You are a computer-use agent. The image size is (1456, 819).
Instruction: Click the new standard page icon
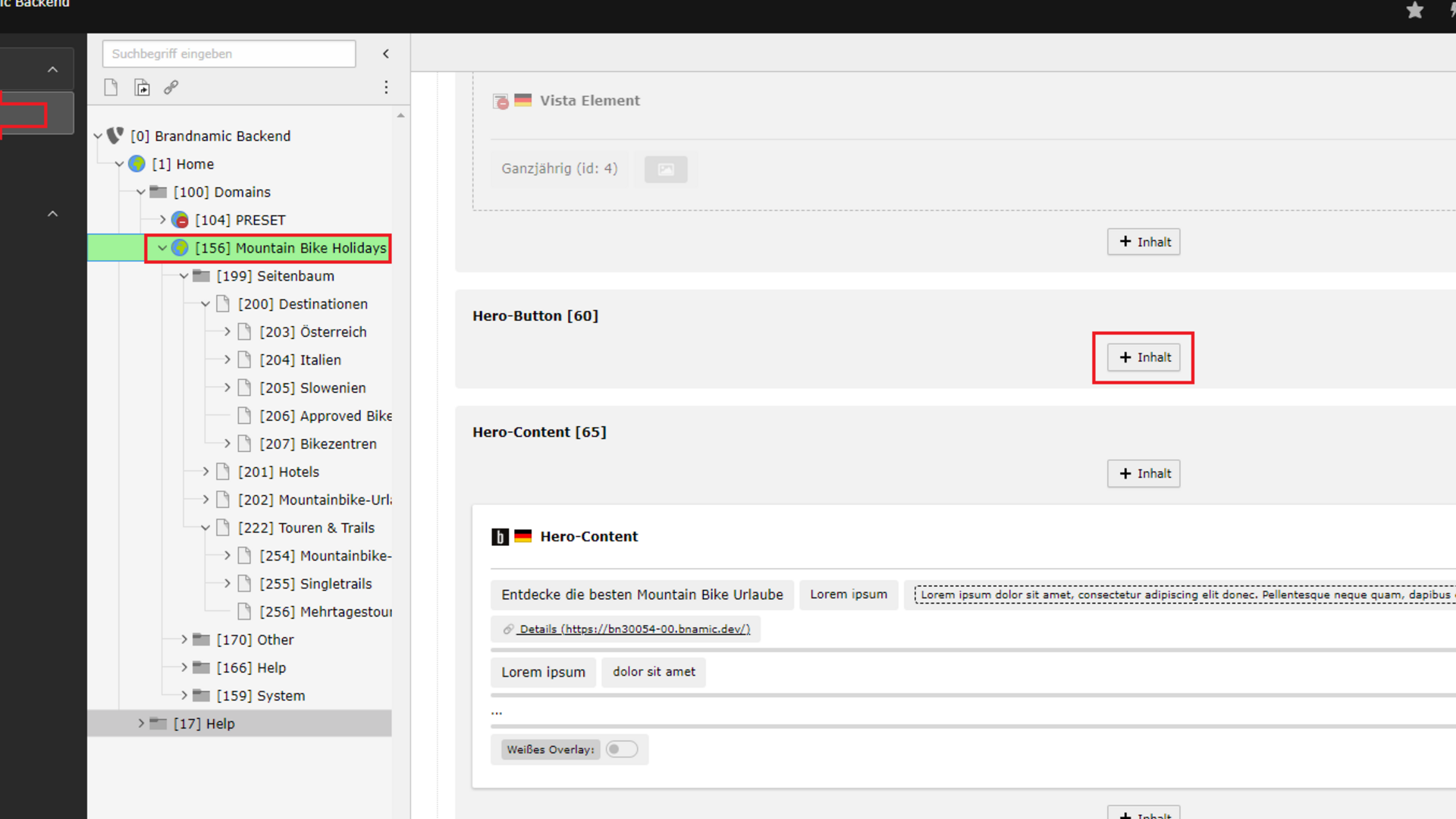click(111, 88)
